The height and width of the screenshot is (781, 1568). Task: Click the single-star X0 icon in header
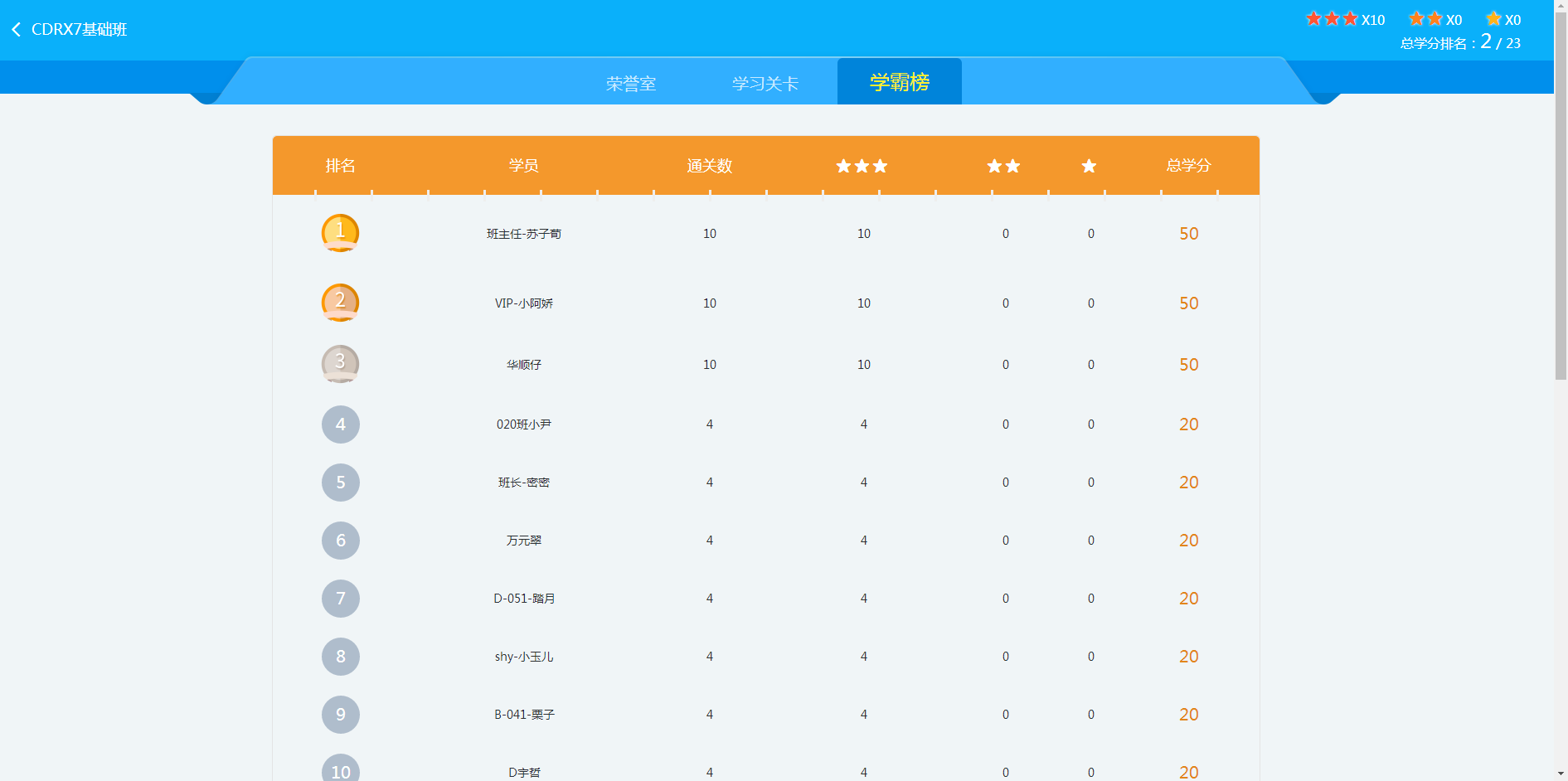pyautogui.click(x=1493, y=19)
